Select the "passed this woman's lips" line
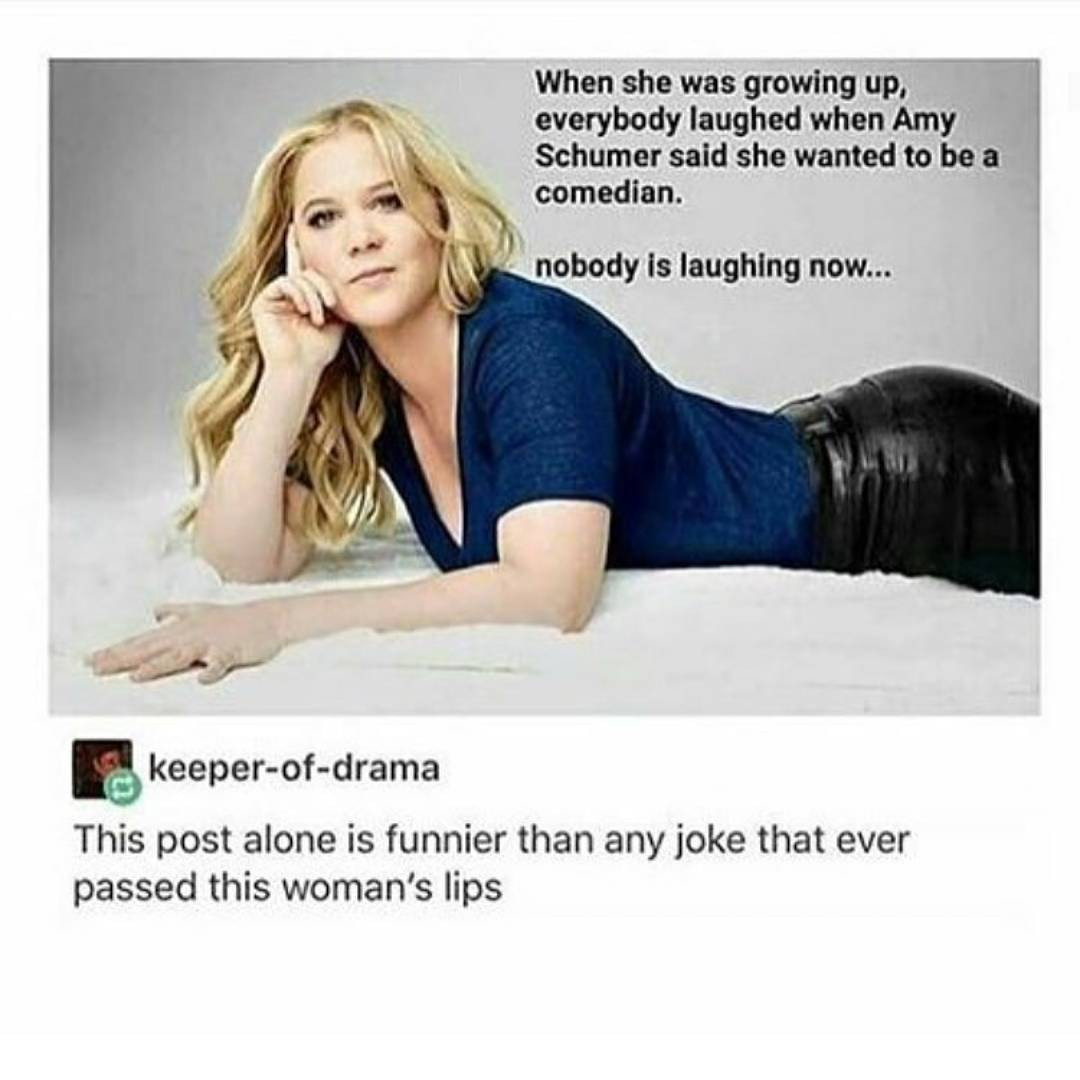 pyautogui.click(x=288, y=888)
